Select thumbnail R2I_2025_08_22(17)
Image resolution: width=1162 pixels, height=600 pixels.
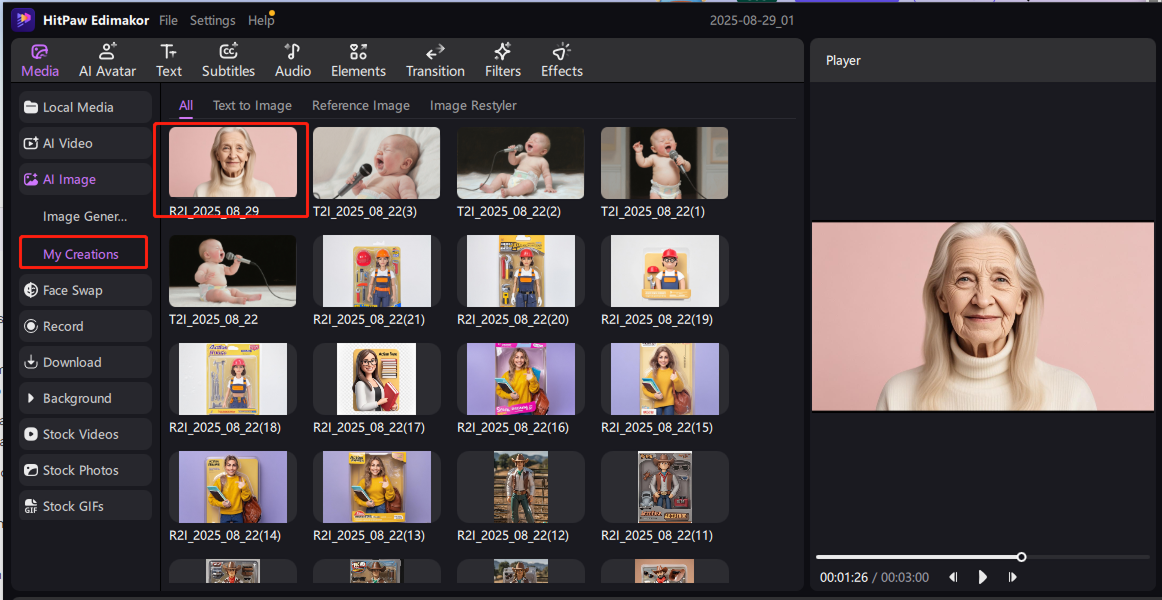[376, 379]
